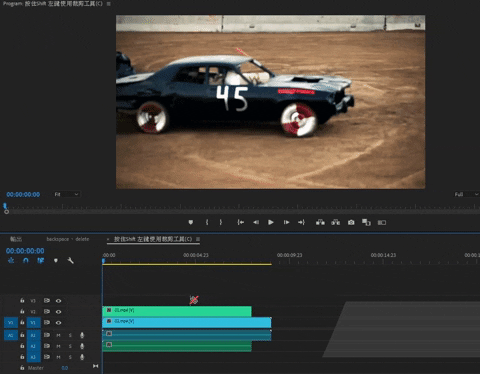The width and height of the screenshot is (480, 374).
Task: Toggle lock on the first audio track
Action: tap(22, 335)
